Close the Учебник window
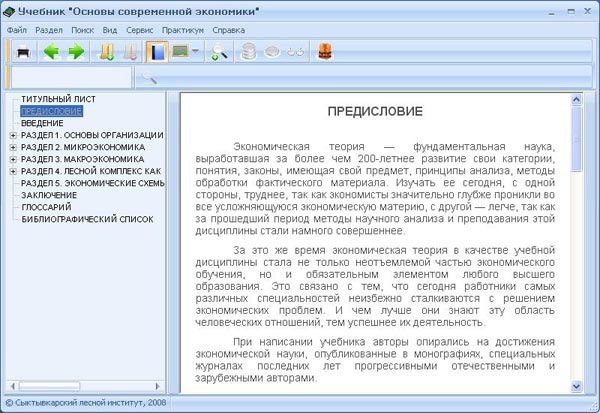This screenshot has height=413, width=600. tap(587, 11)
